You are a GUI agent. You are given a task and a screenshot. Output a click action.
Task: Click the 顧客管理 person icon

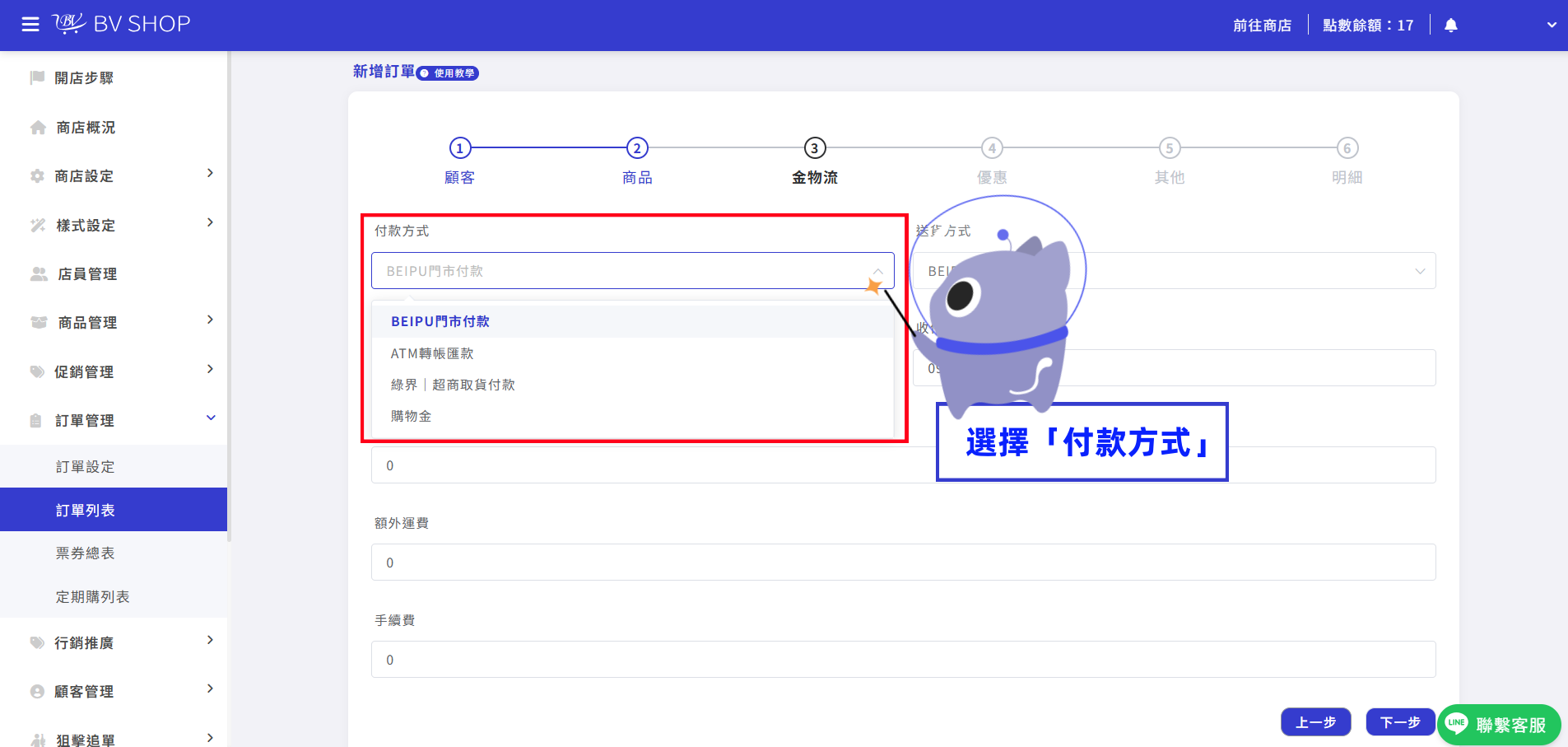tap(37, 692)
